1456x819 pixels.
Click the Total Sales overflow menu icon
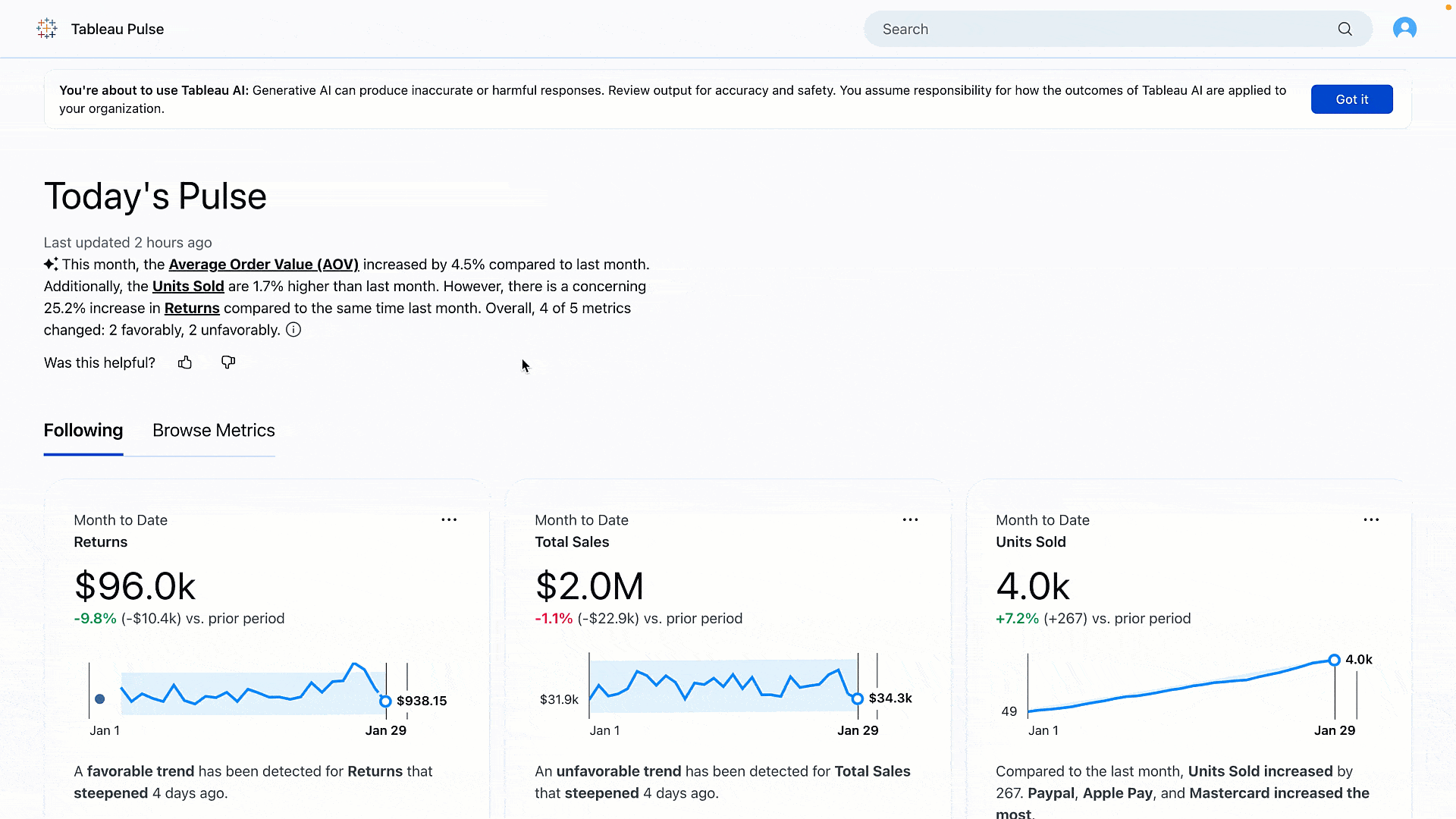pyautogui.click(x=910, y=520)
